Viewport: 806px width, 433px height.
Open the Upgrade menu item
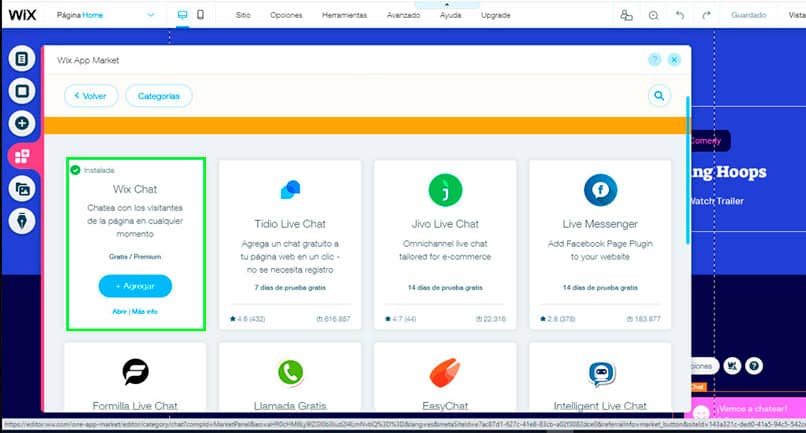click(496, 15)
